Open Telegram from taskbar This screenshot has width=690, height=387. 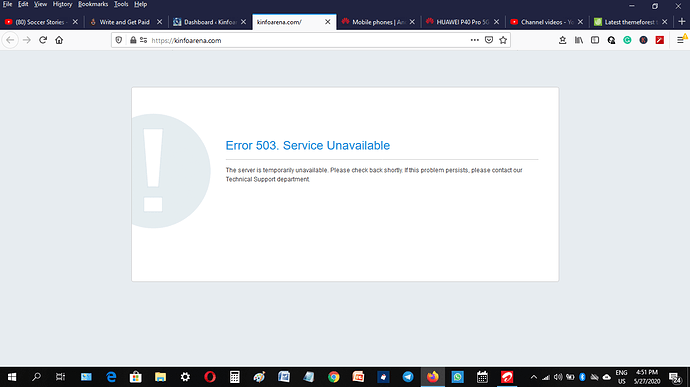coord(408,377)
